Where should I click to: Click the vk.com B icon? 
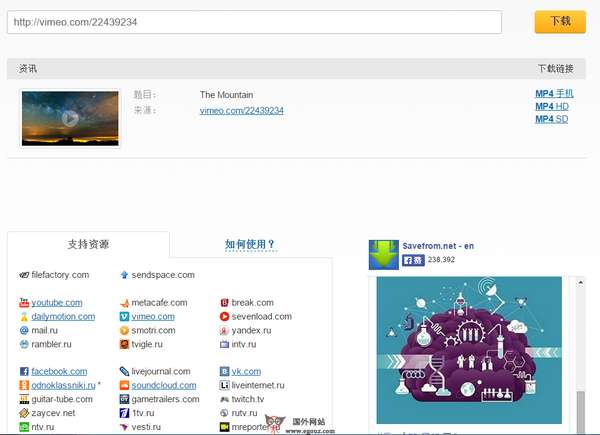coord(224,371)
